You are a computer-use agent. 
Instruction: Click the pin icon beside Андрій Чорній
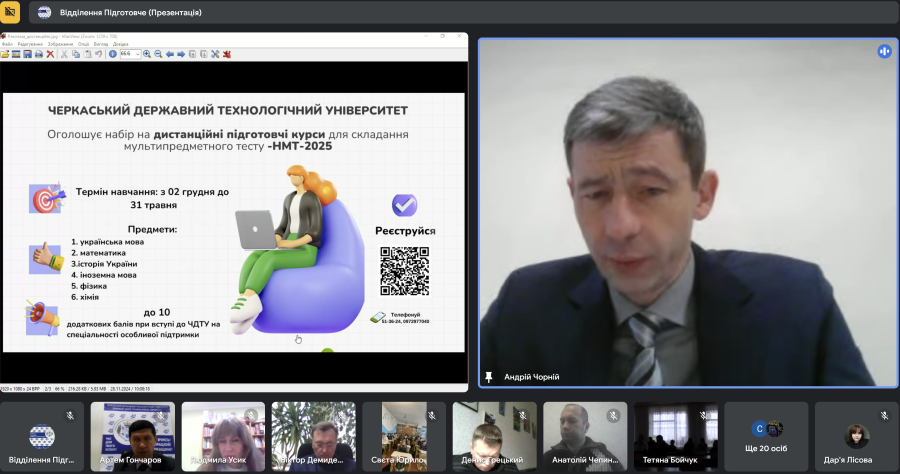click(x=489, y=377)
